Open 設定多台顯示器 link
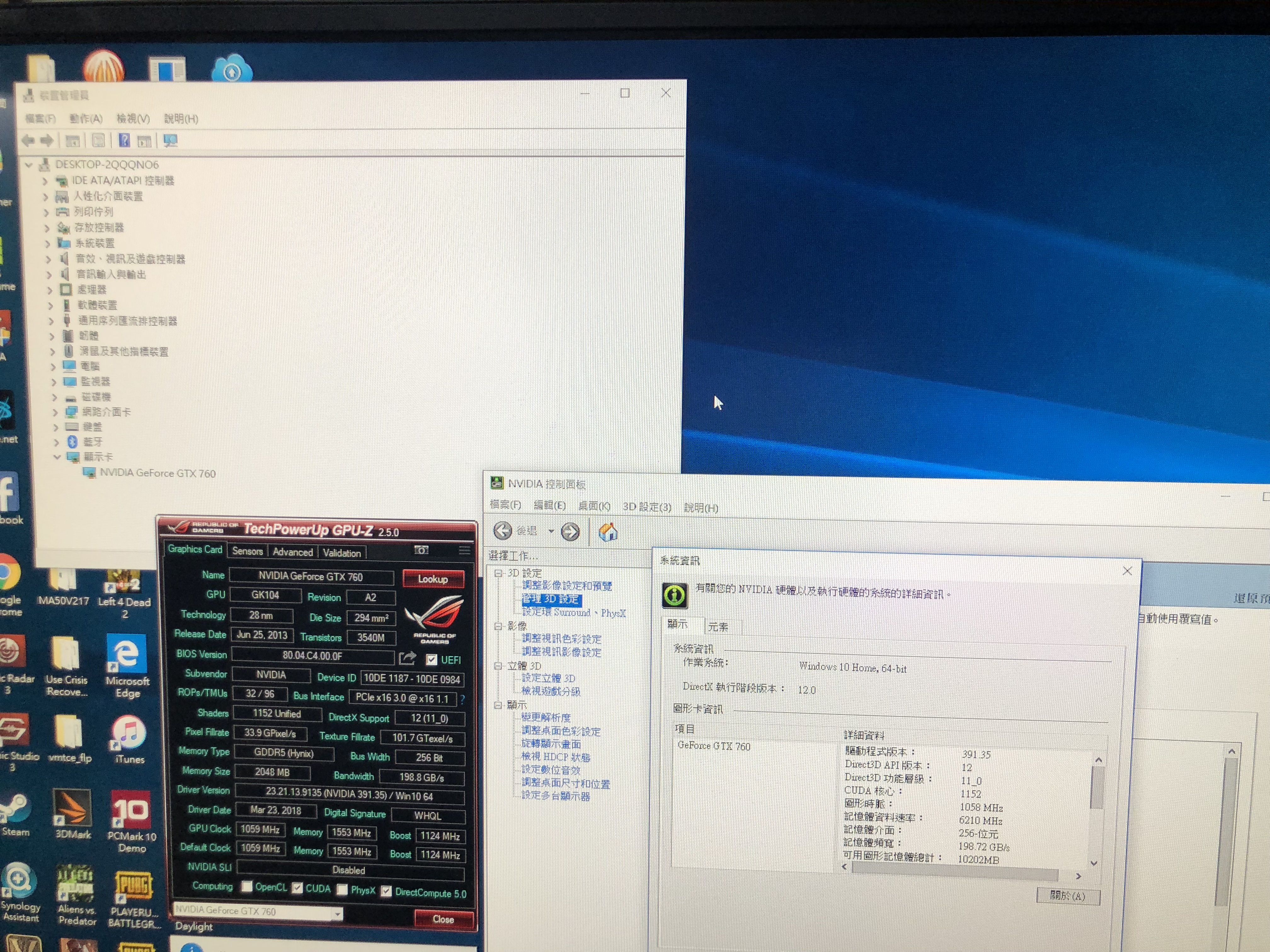 tap(556, 796)
